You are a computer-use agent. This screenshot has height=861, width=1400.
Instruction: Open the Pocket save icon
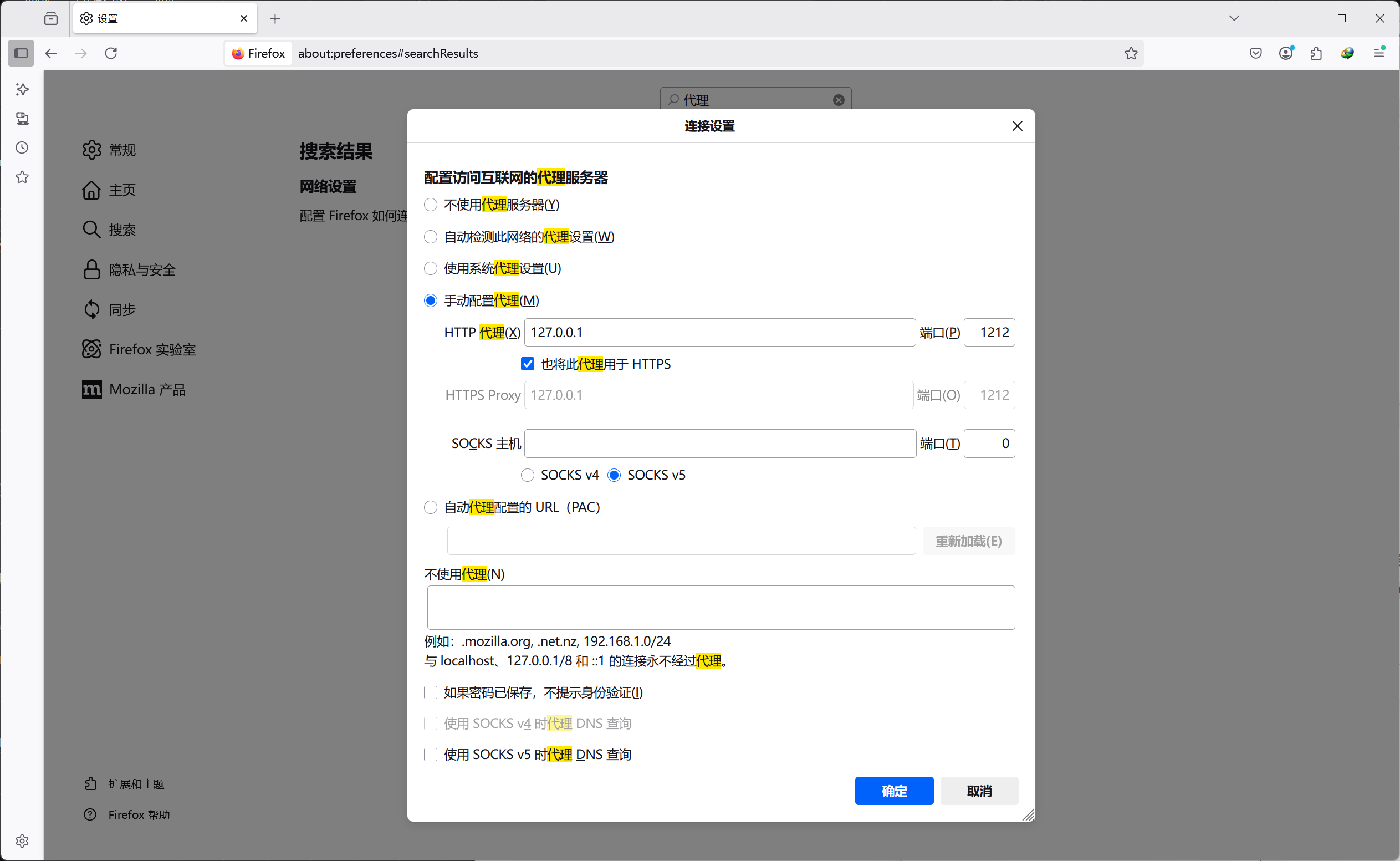point(1255,54)
